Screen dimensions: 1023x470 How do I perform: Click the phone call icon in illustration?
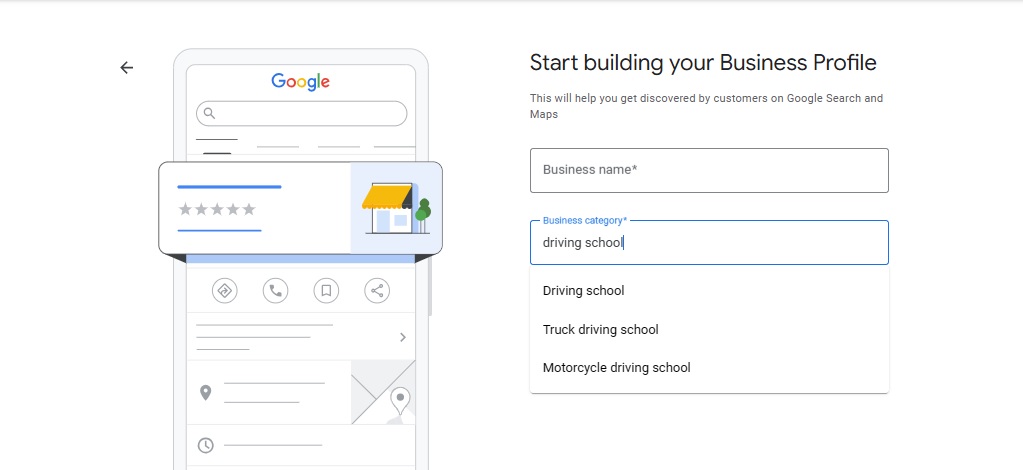[x=275, y=290]
